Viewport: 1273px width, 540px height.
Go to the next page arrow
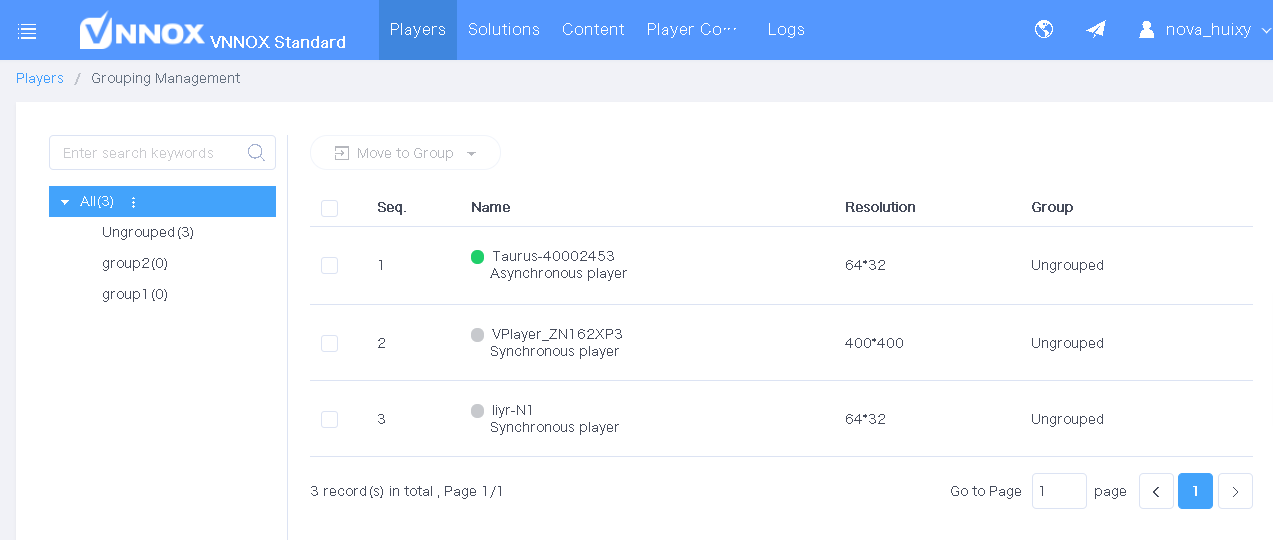pyautogui.click(x=1235, y=491)
